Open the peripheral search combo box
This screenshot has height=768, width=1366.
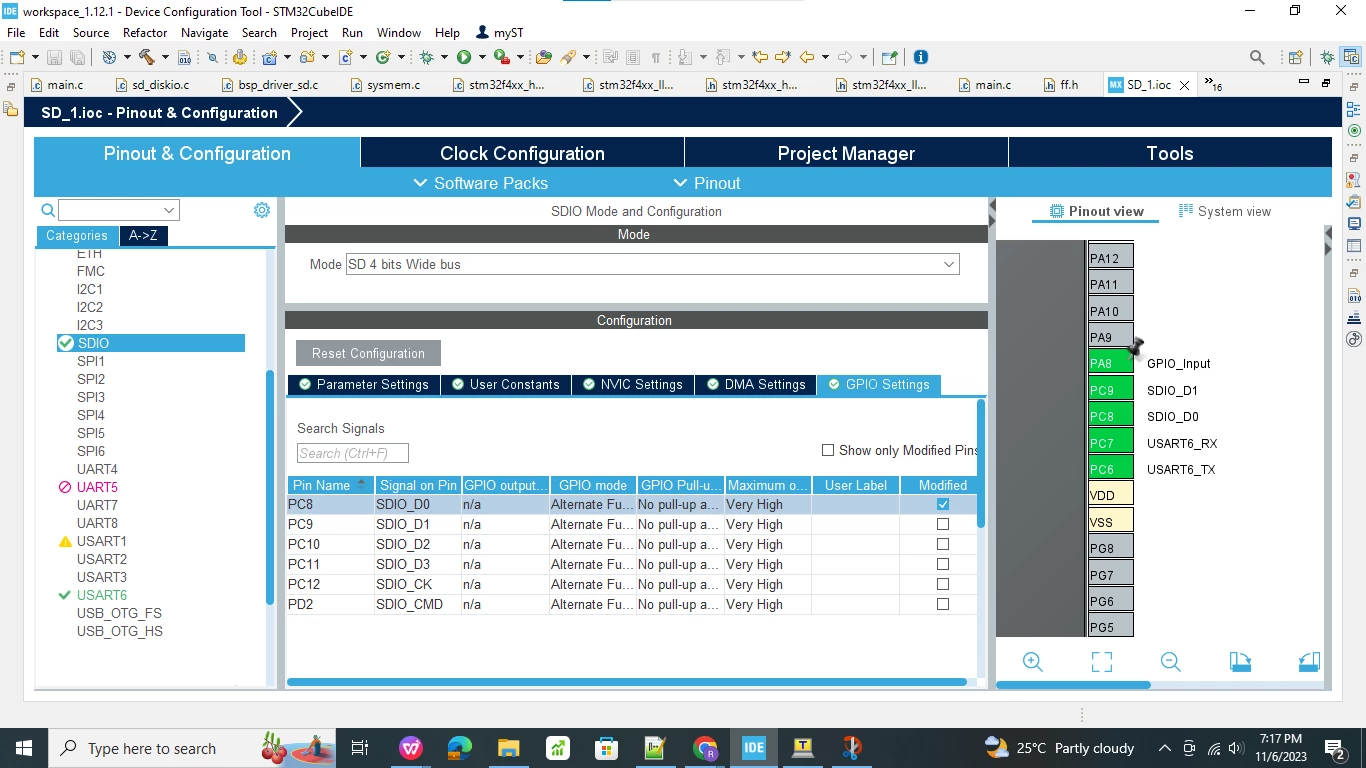click(119, 210)
